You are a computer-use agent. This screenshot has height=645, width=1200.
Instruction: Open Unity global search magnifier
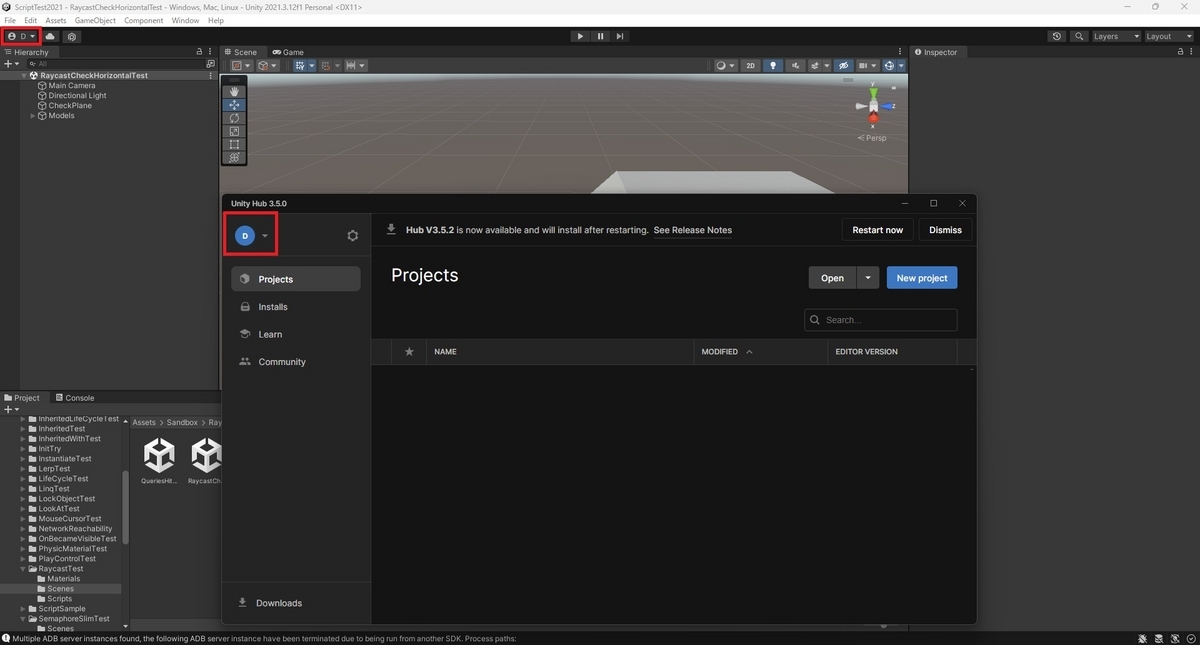[x=1080, y=36]
